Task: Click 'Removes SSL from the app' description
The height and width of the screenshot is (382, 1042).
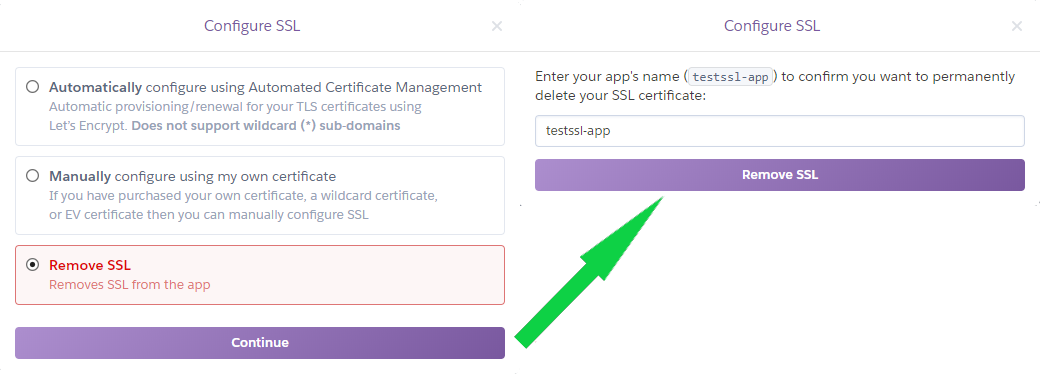Action: click(x=130, y=285)
